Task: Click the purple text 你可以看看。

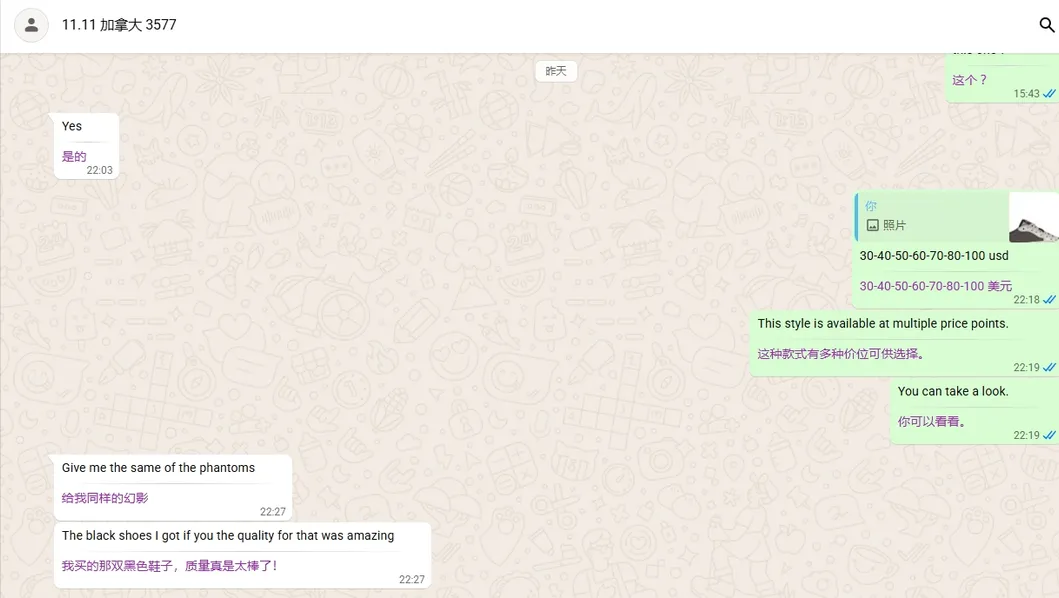Action: coord(931,422)
